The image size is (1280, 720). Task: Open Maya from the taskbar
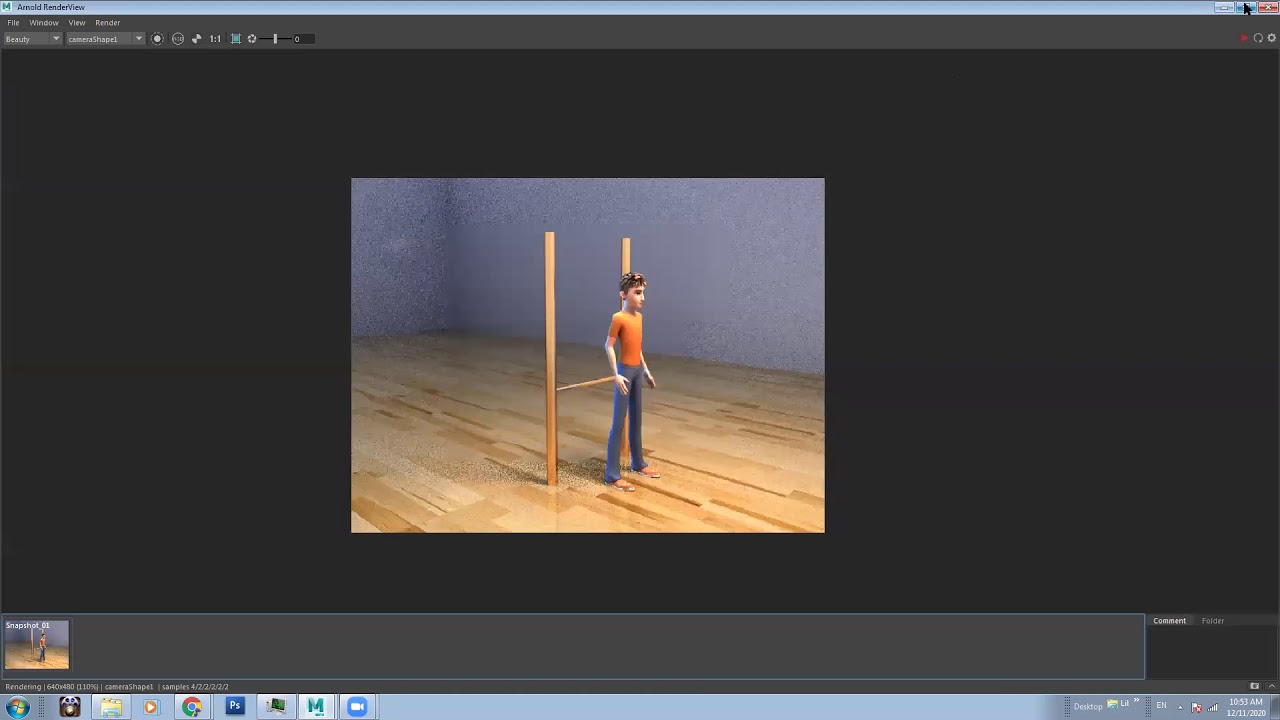[316, 707]
